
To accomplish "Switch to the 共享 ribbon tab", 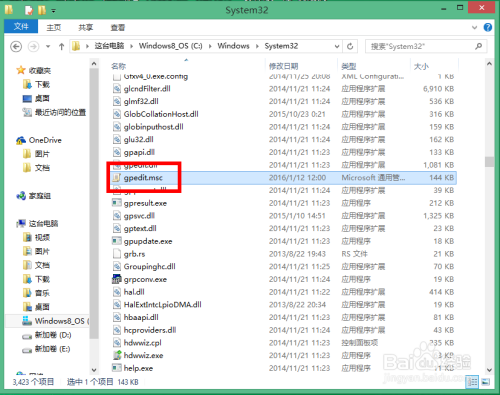I will (86, 27).
